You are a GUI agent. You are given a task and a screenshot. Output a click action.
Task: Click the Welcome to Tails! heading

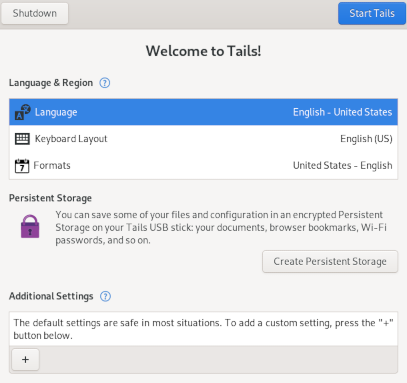203,51
